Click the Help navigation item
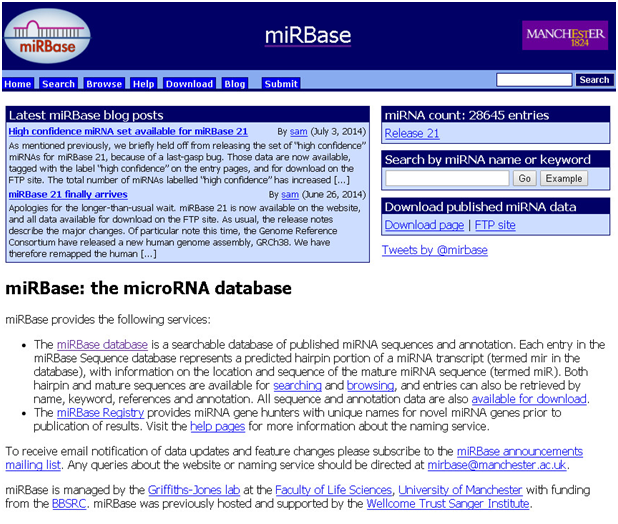618x524 pixels. (144, 84)
